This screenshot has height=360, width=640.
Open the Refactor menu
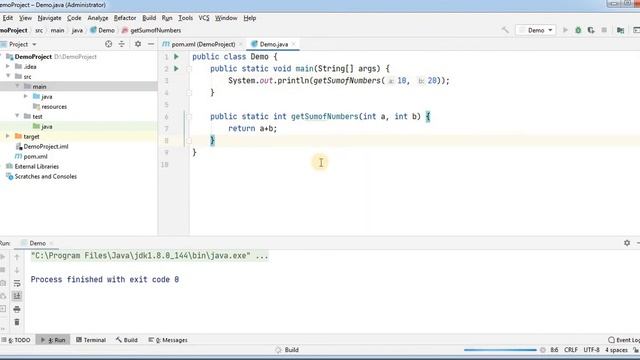[x=125, y=18]
